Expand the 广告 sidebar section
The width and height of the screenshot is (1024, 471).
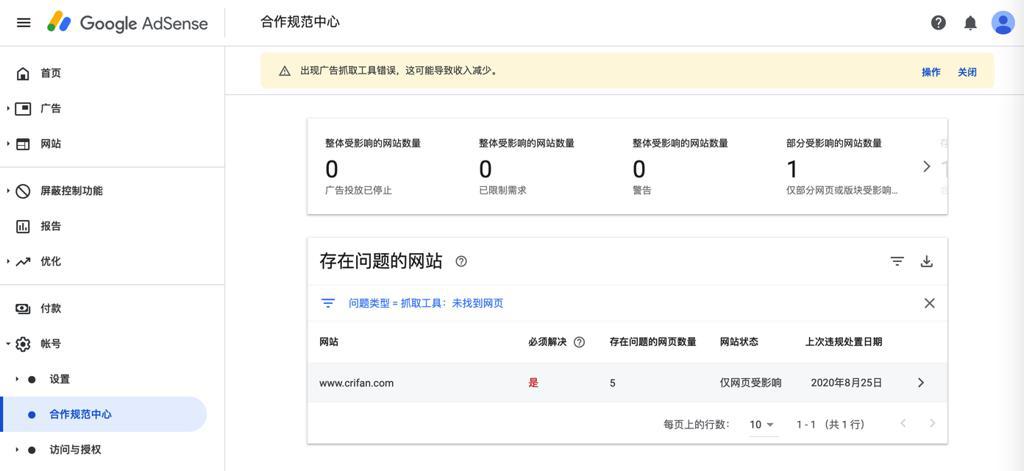point(9,108)
